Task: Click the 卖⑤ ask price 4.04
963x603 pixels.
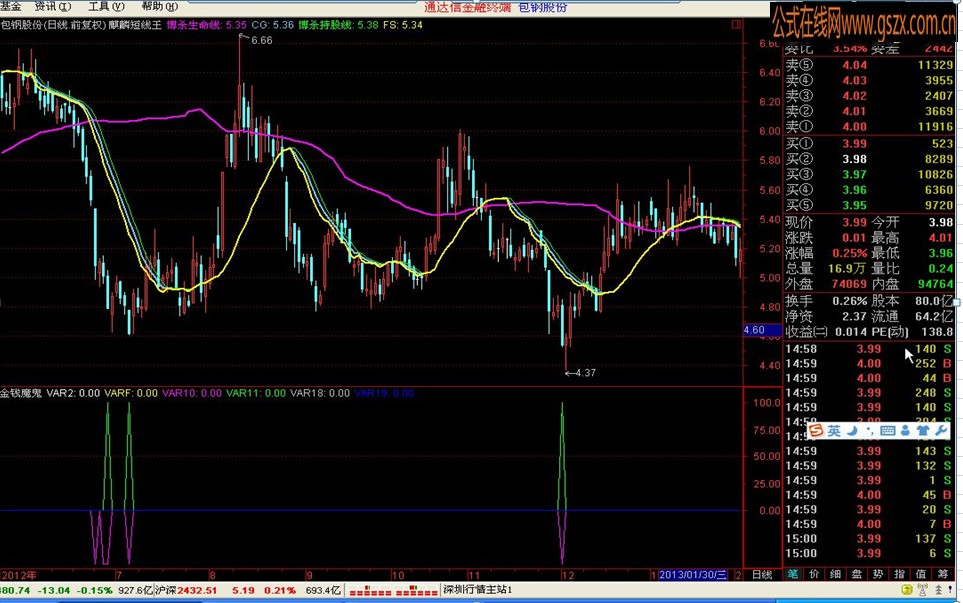Action: 854,65
